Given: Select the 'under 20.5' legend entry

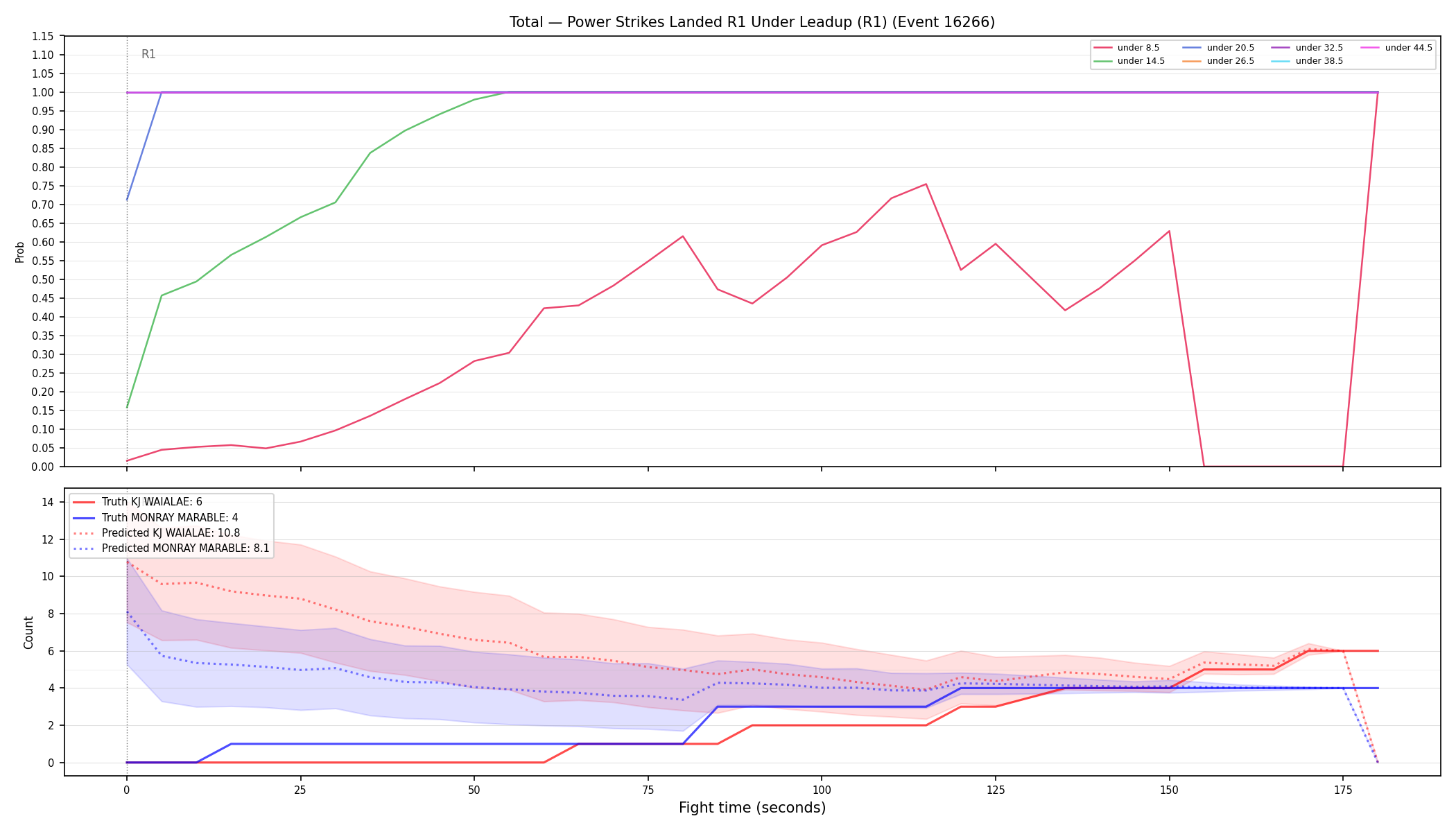Looking at the screenshot, I should [1218, 48].
